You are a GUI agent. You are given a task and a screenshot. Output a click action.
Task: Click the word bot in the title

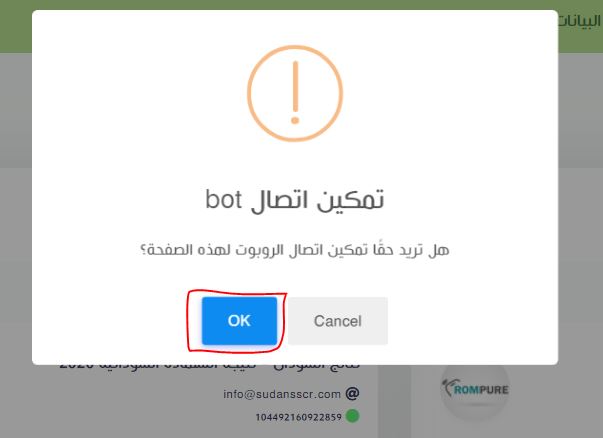pyautogui.click(x=223, y=200)
